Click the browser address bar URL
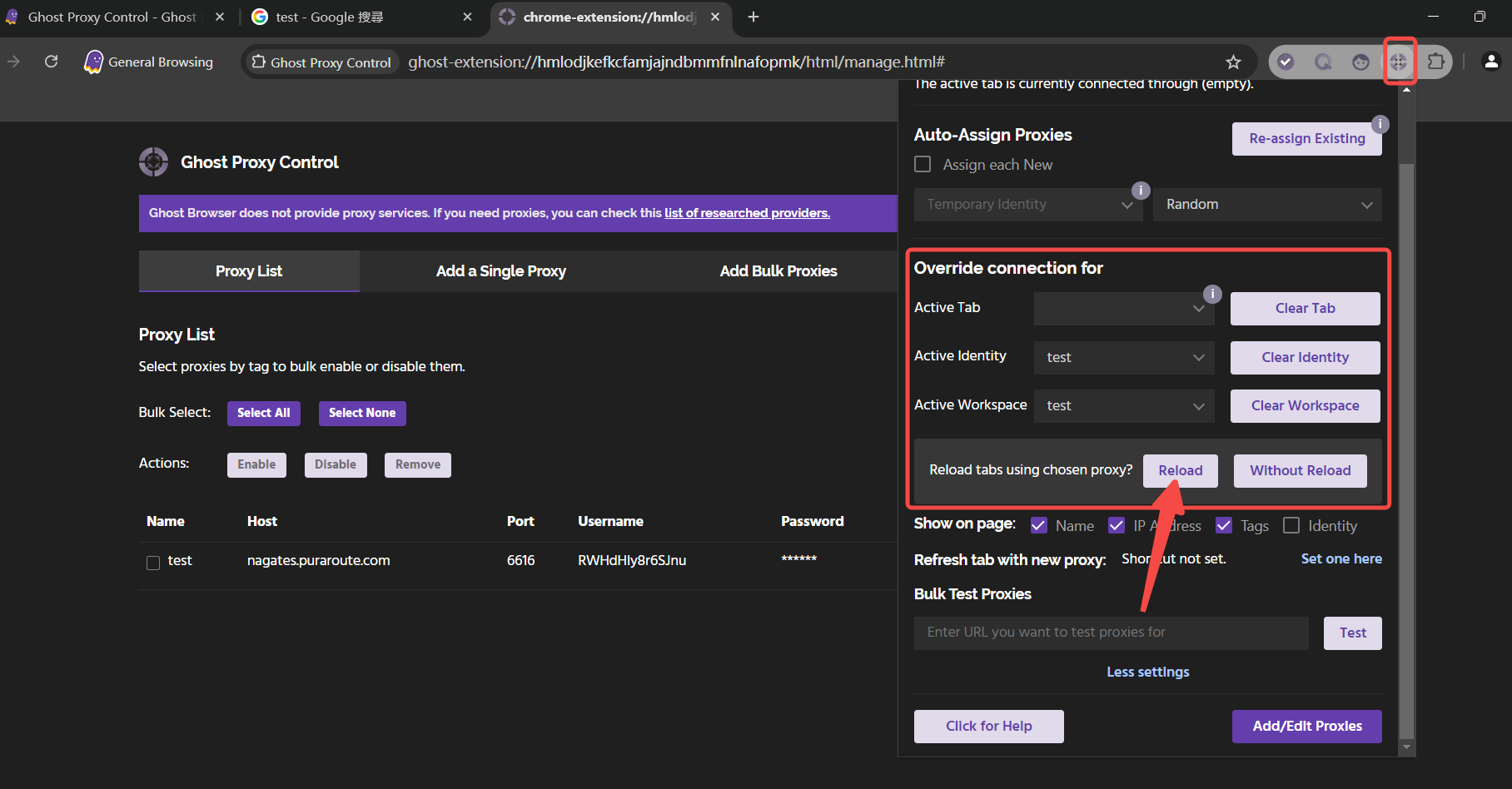 (676, 62)
